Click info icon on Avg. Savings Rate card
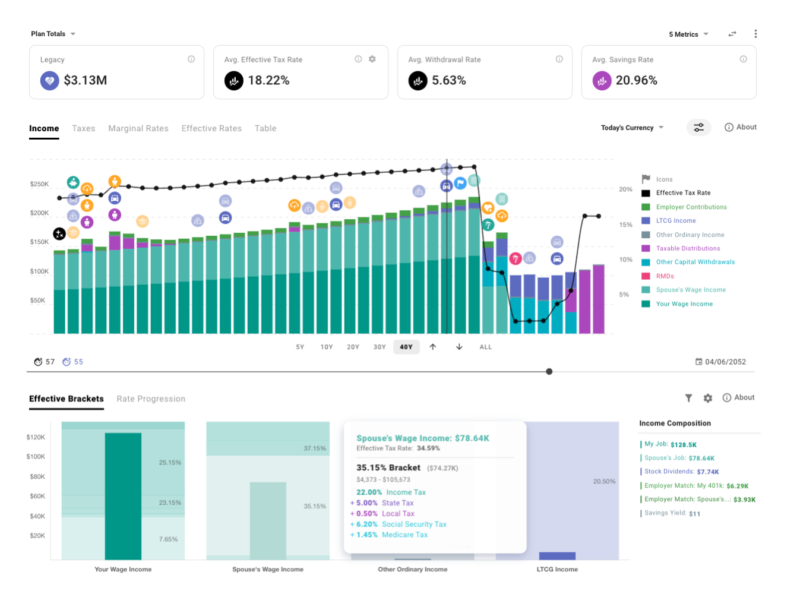The width and height of the screenshot is (800, 607). point(743,59)
